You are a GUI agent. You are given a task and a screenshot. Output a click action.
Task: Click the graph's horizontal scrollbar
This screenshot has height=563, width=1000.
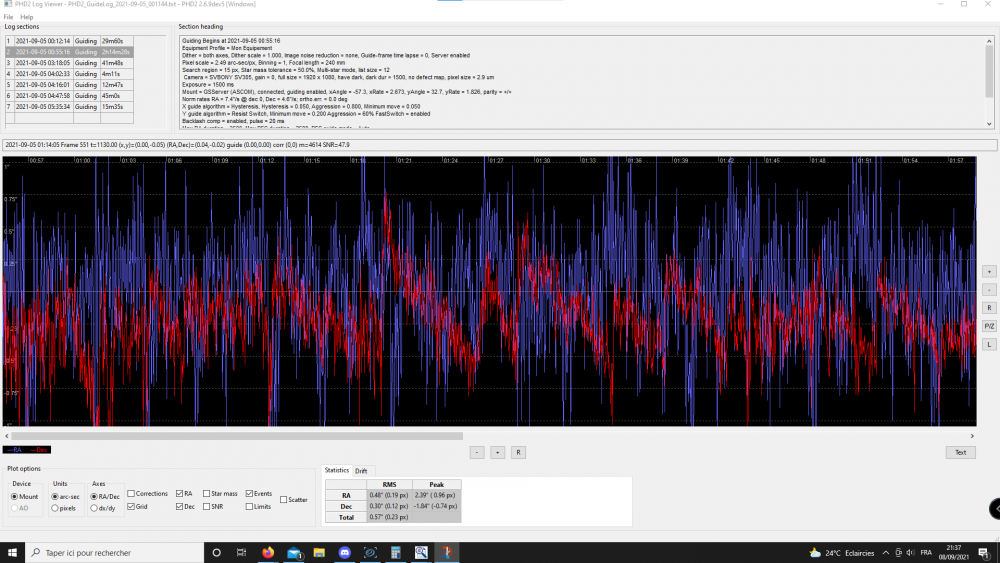tap(233, 436)
